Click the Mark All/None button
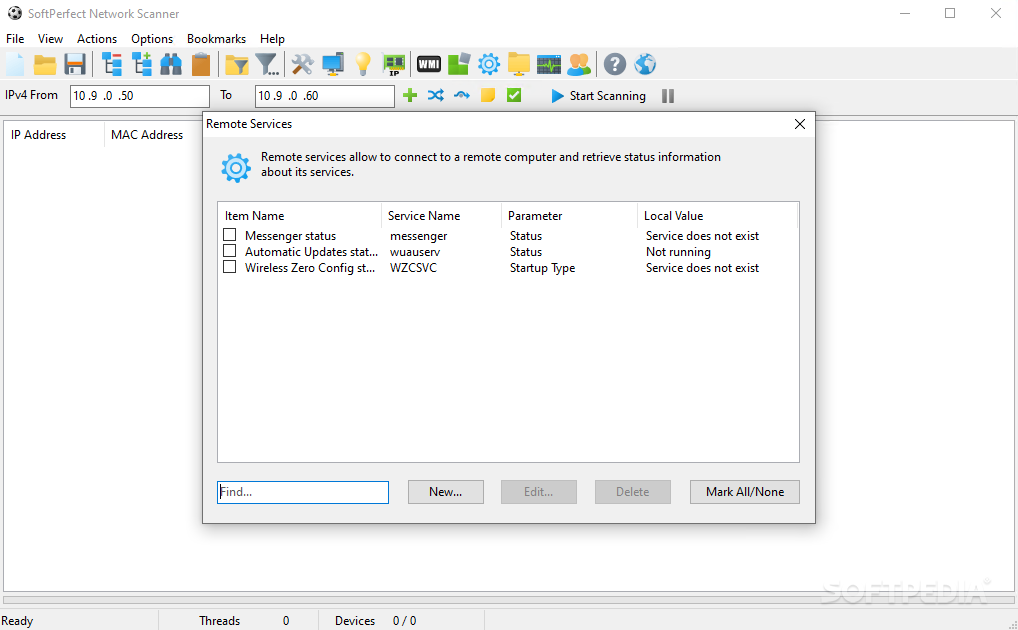1018x630 pixels. point(745,492)
